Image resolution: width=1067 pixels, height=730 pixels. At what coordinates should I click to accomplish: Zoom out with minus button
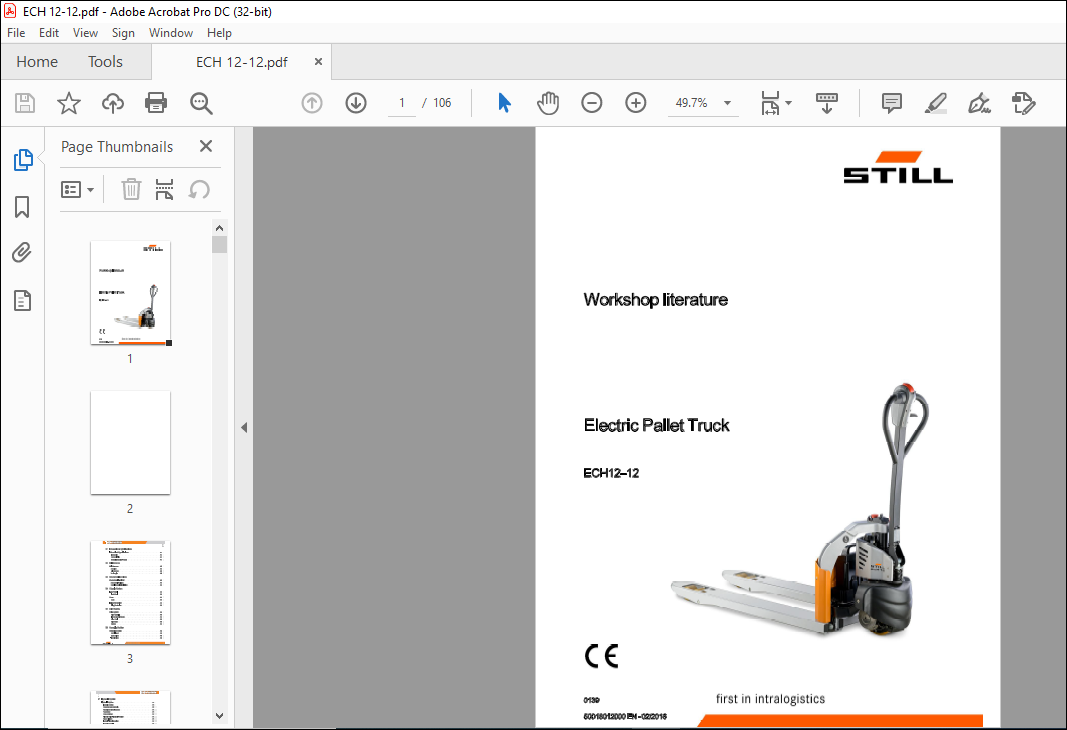[591, 103]
